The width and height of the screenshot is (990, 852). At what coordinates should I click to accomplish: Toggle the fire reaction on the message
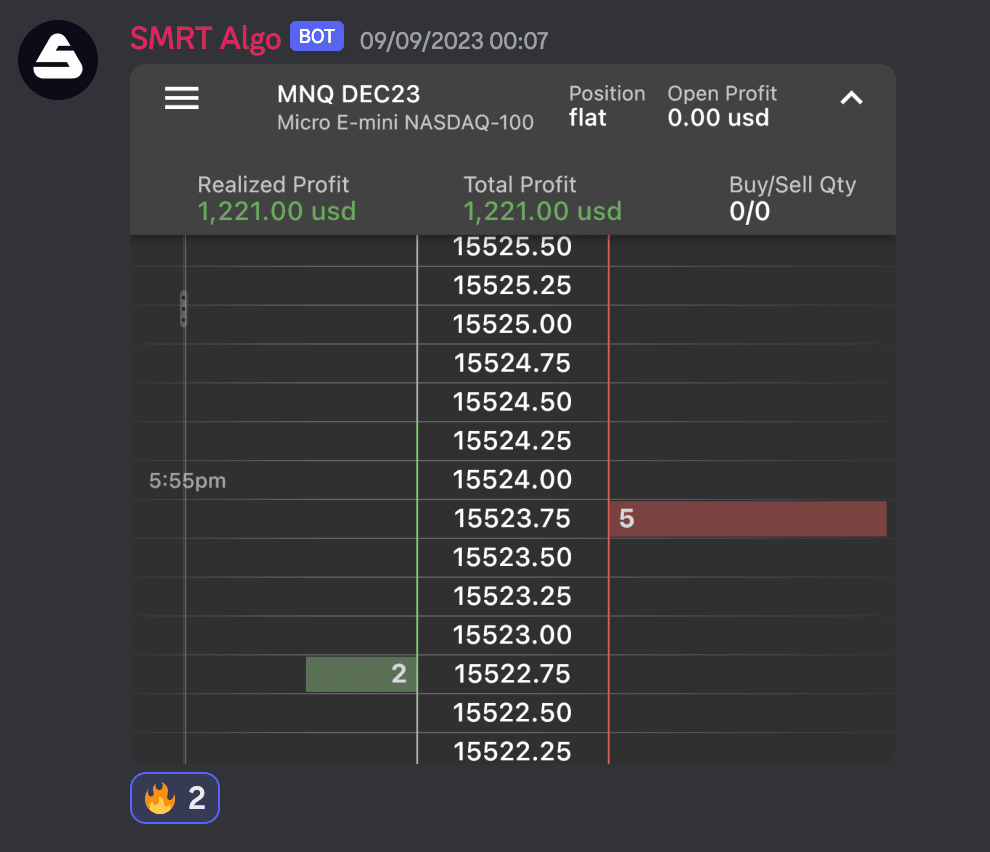(x=174, y=798)
